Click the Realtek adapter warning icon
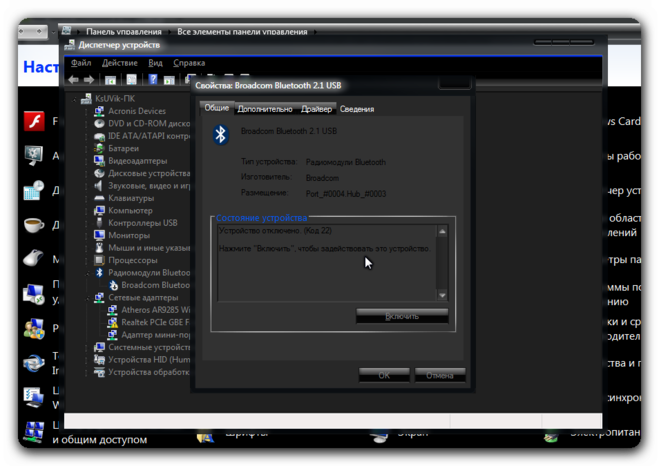Viewport: 659px width, 466px height. click(x=112, y=322)
